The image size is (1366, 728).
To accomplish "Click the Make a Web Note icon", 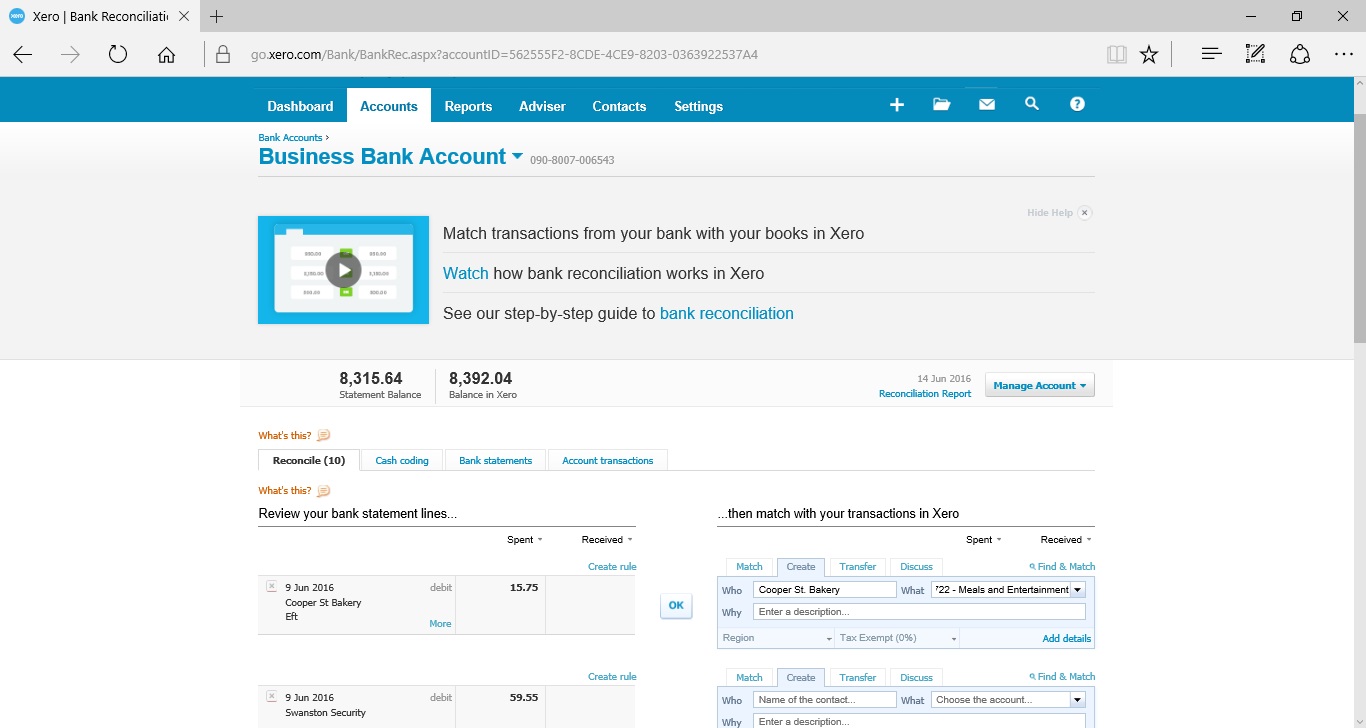I will click(x=1255, y=54).
